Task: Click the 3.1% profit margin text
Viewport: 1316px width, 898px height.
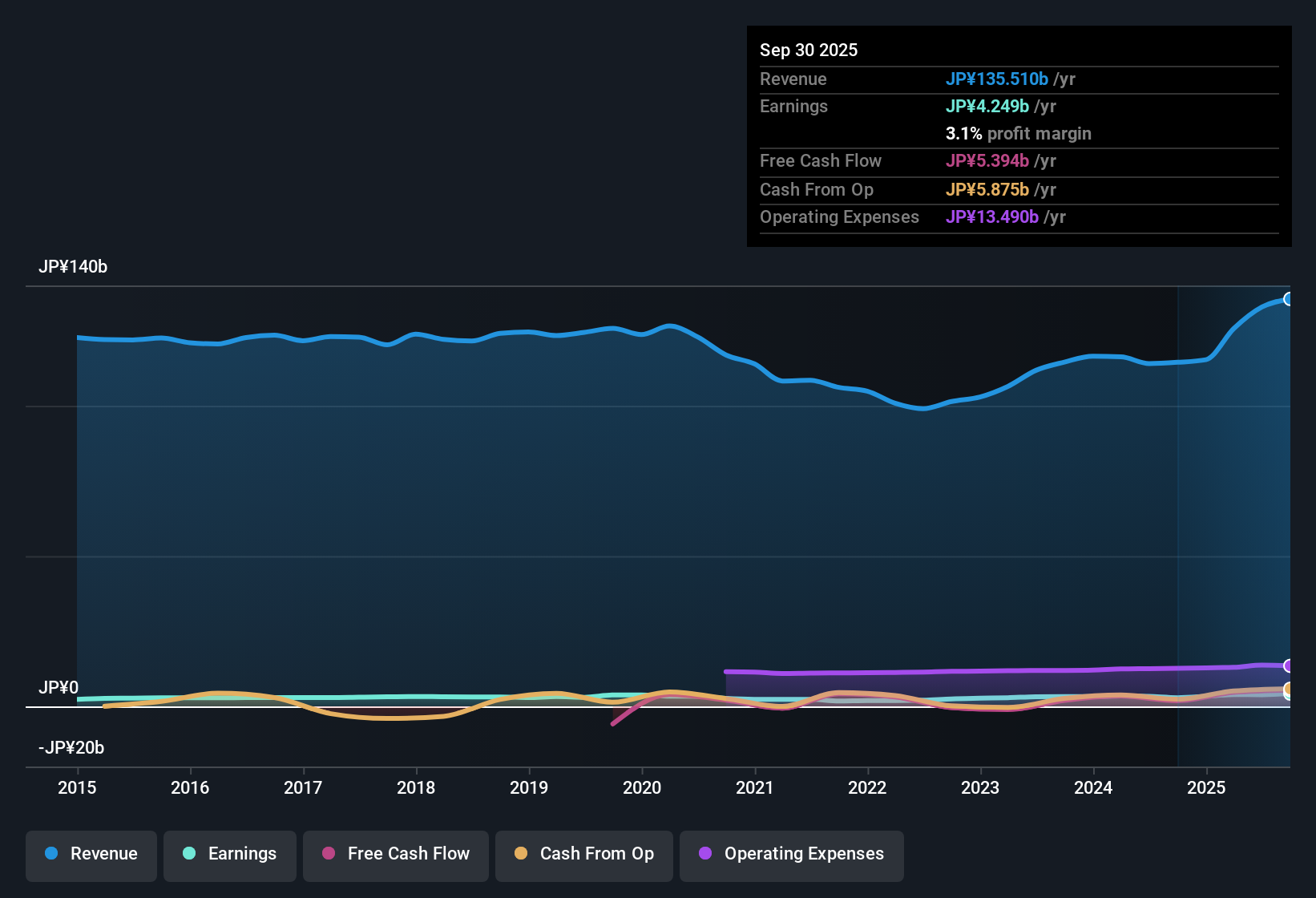Action: 1019,134
